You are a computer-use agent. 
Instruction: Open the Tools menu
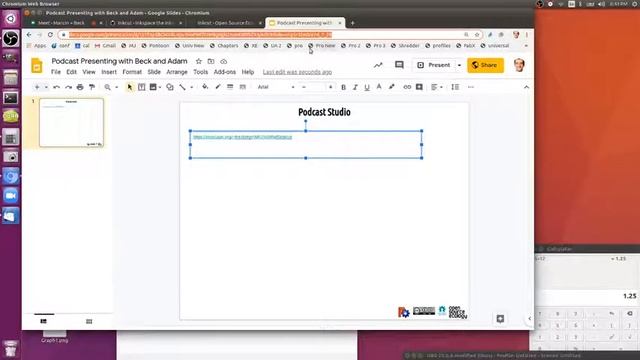(x=201, y=72)
